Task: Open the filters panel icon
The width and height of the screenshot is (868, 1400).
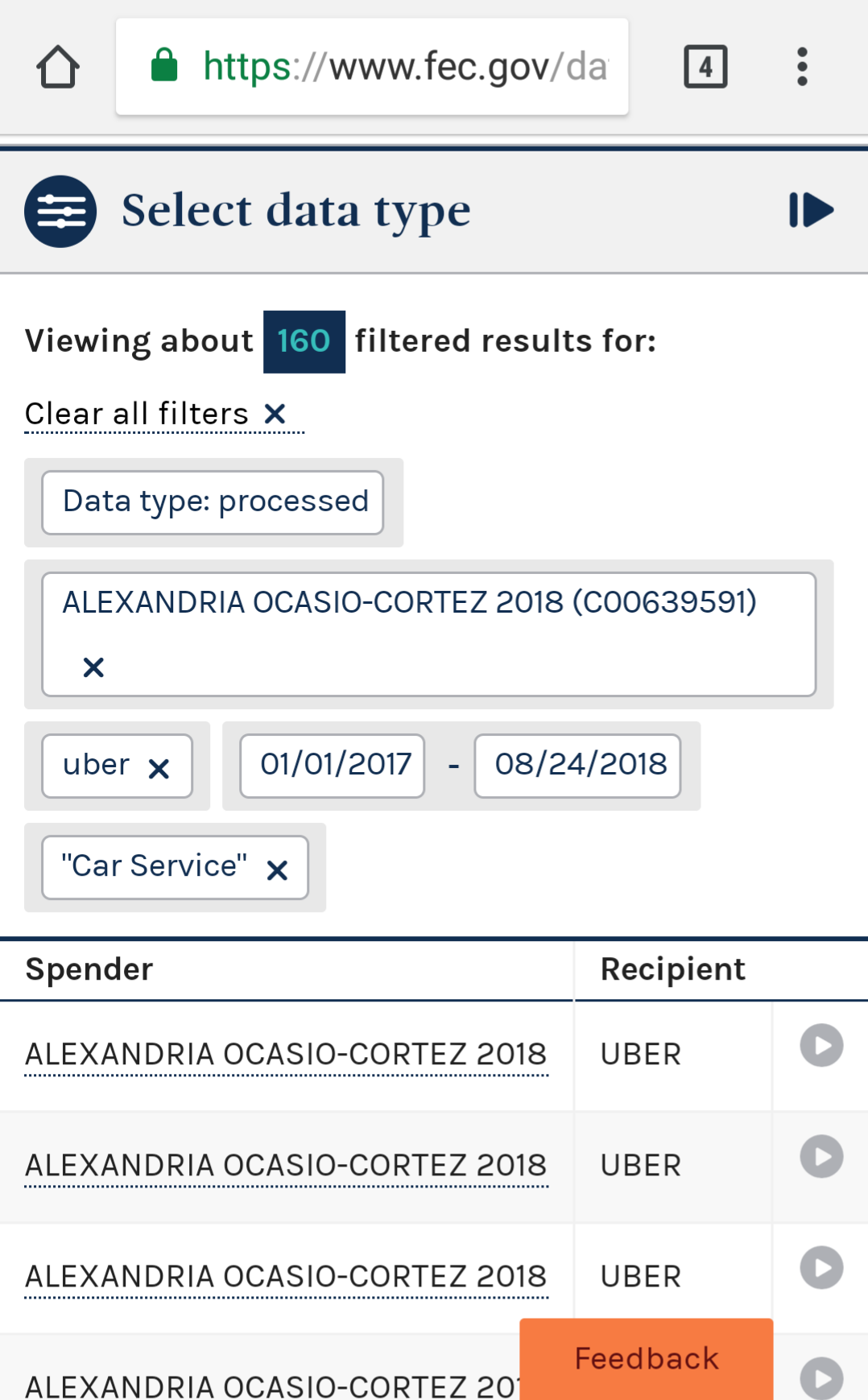Action: coord(60,211)
